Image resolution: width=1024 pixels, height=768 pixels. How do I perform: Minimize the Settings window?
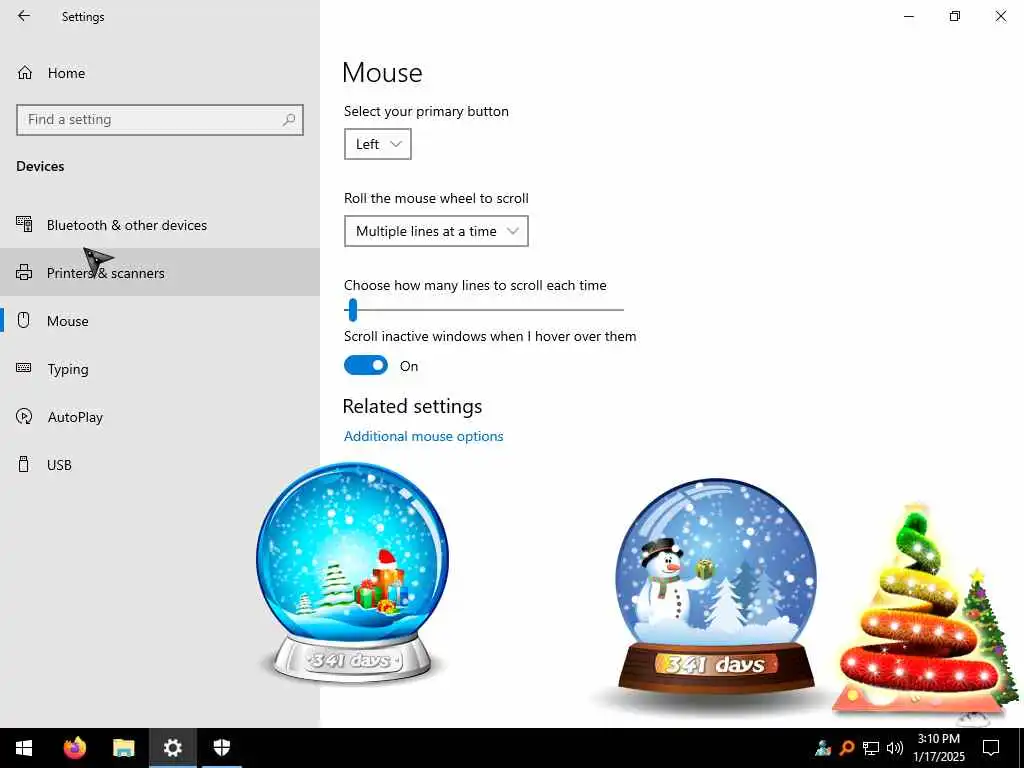pyautogui.click(x=909, y=16)
